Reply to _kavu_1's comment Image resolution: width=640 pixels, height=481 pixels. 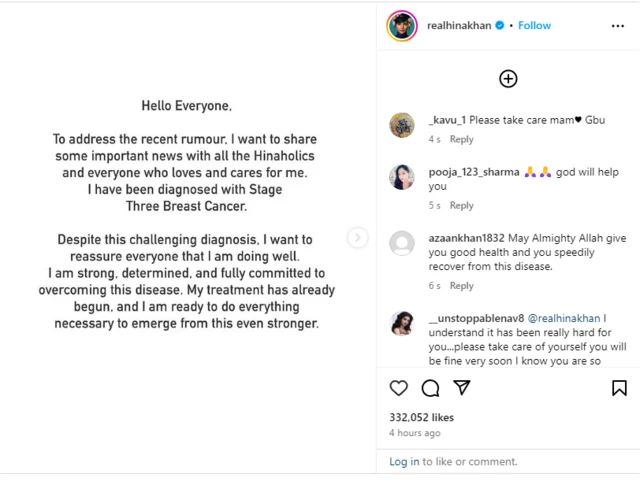pyautogui.click(x=461, y=140)
